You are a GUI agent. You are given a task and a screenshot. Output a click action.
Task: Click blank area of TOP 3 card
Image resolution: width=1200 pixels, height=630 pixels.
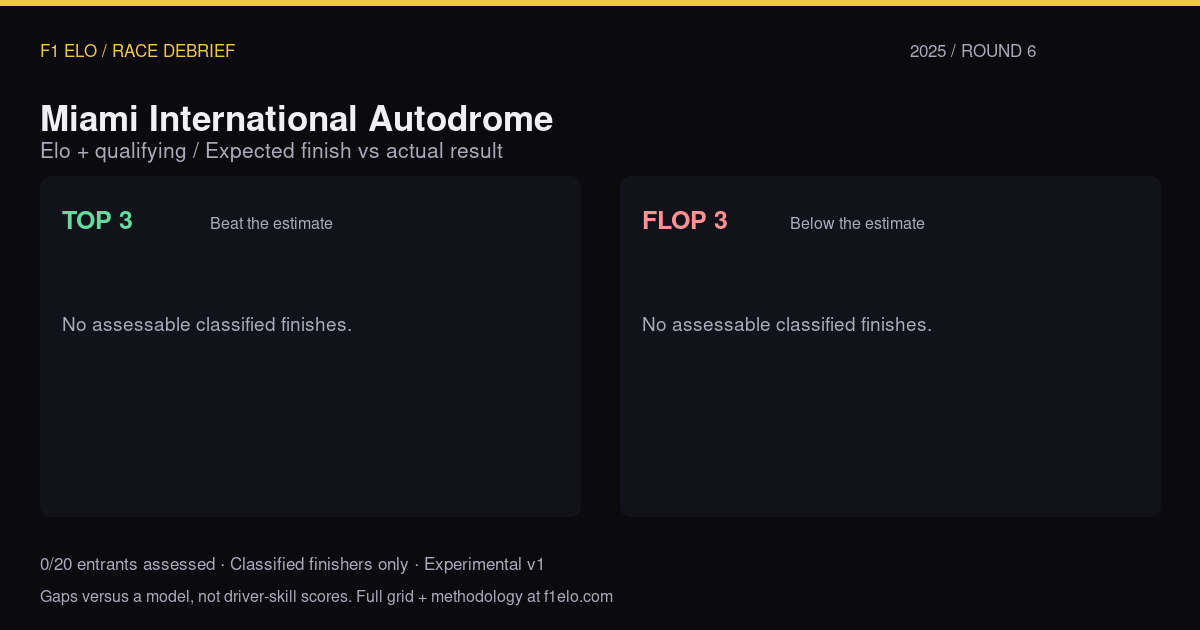(x=310, y=430)
